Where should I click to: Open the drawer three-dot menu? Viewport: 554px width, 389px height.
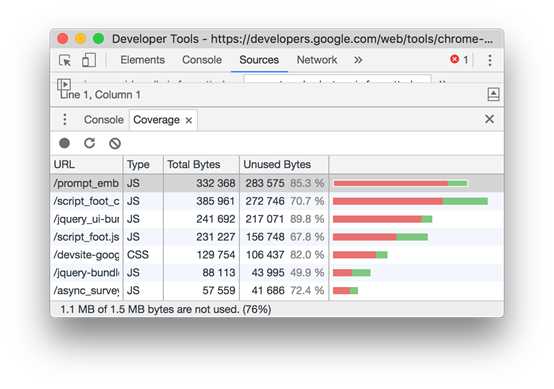65,119
